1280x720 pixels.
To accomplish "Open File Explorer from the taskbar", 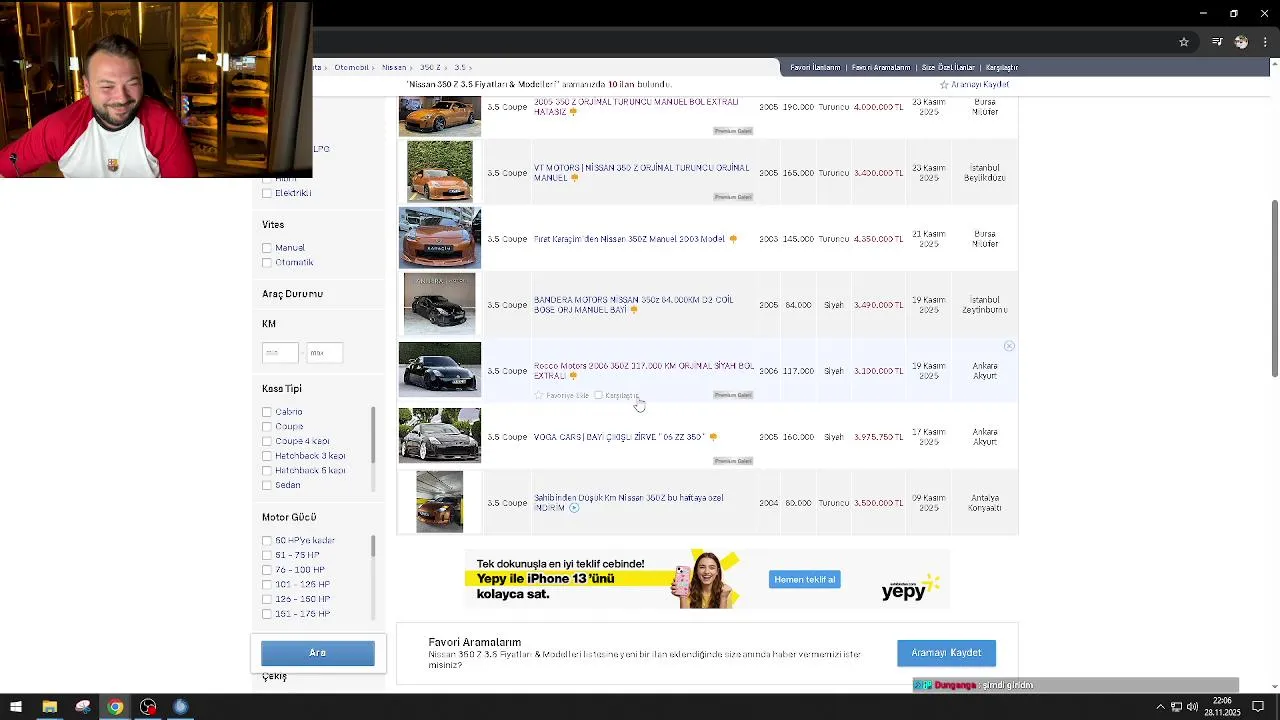I will [x=49, y=707].
